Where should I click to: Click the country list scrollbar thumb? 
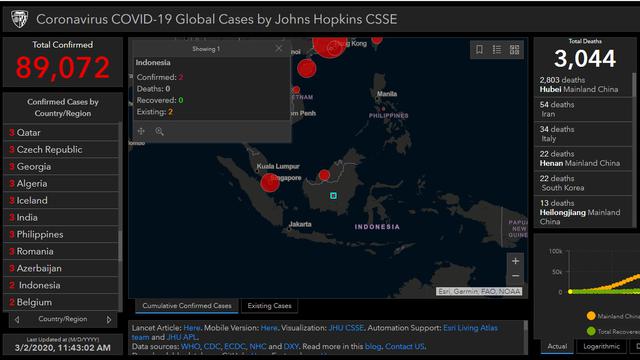(x=120, y=246)
